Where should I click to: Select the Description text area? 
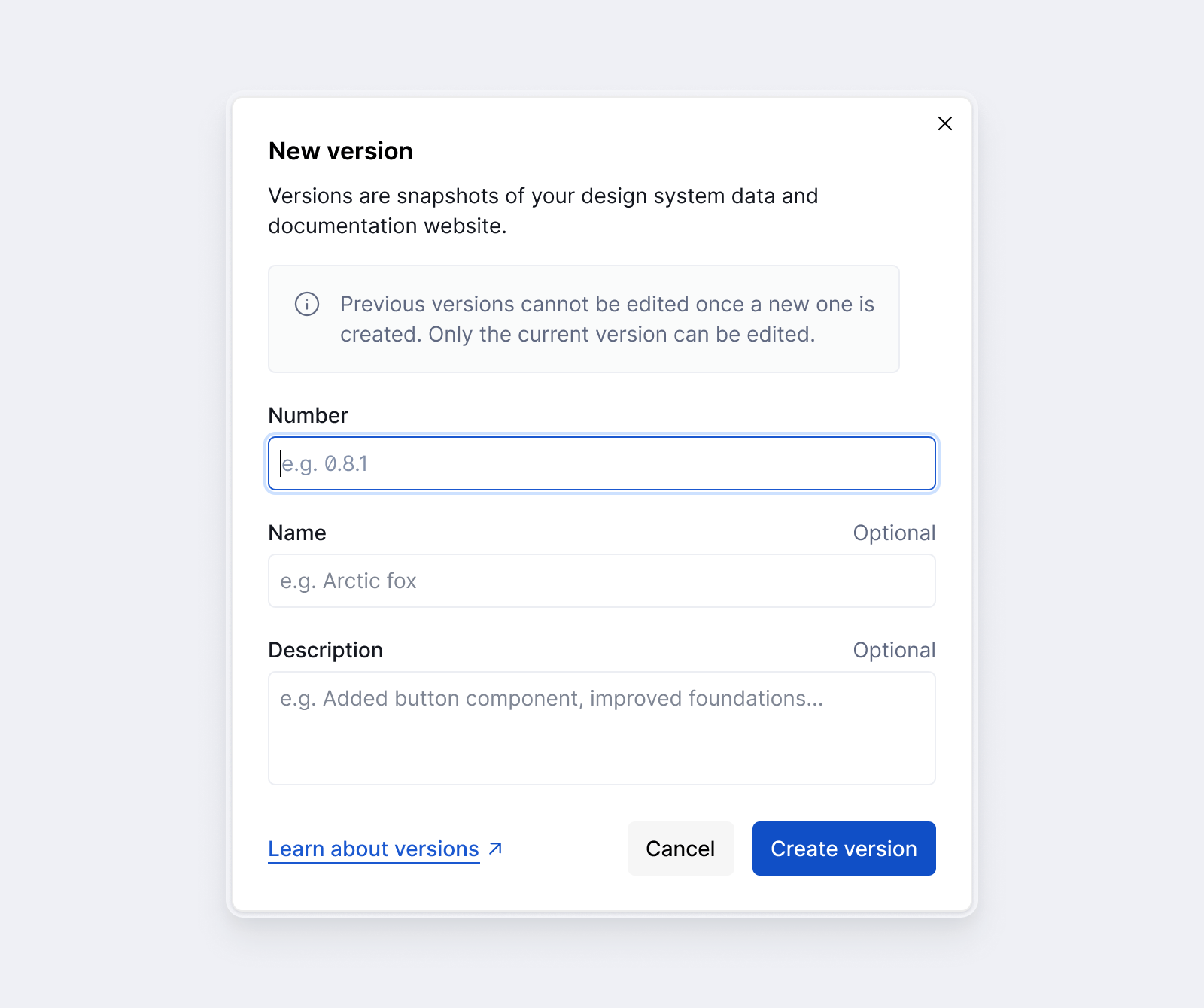600,726
